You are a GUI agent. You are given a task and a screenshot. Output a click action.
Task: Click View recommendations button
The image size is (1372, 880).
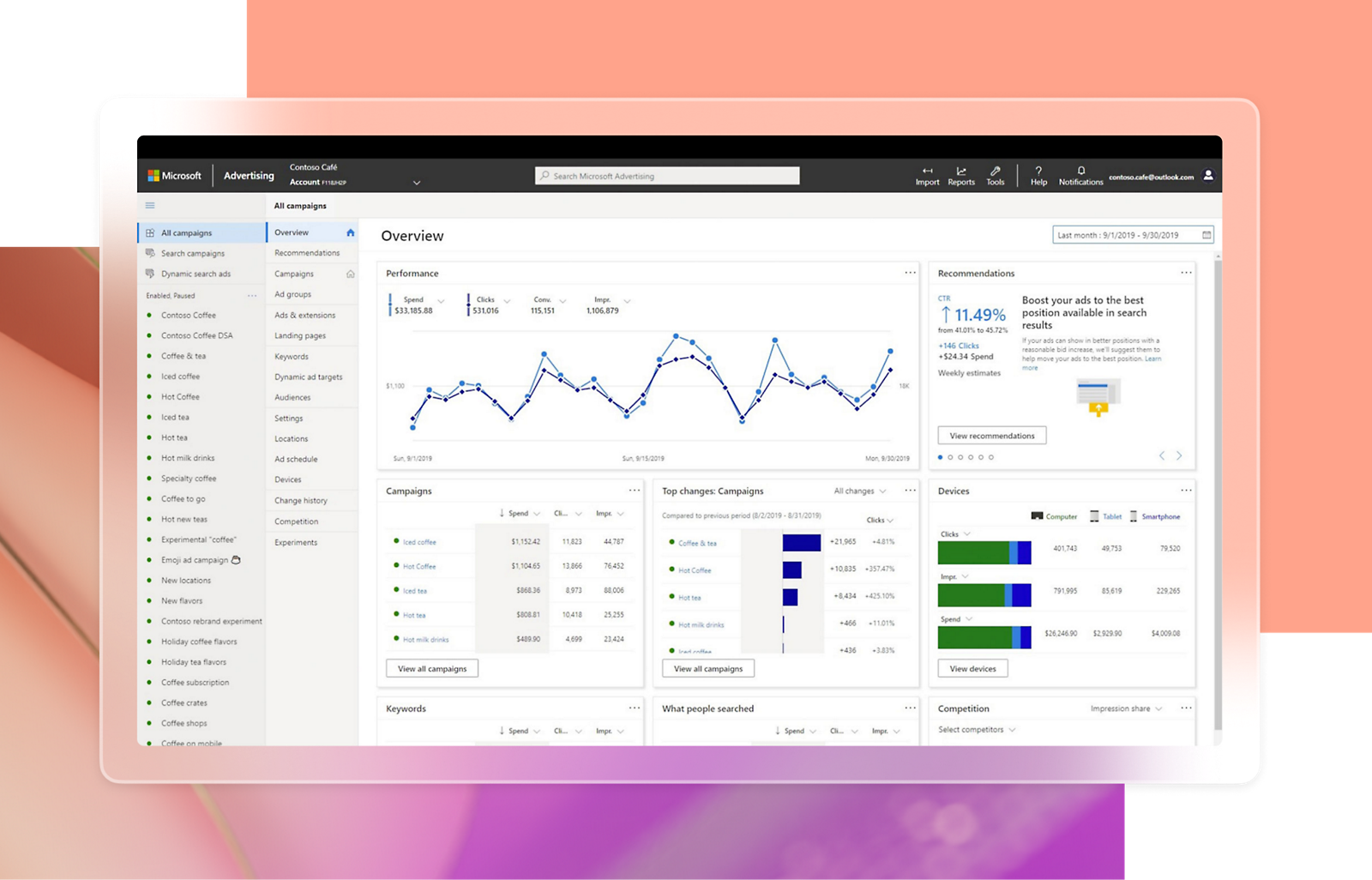click(x=992, y=436)
